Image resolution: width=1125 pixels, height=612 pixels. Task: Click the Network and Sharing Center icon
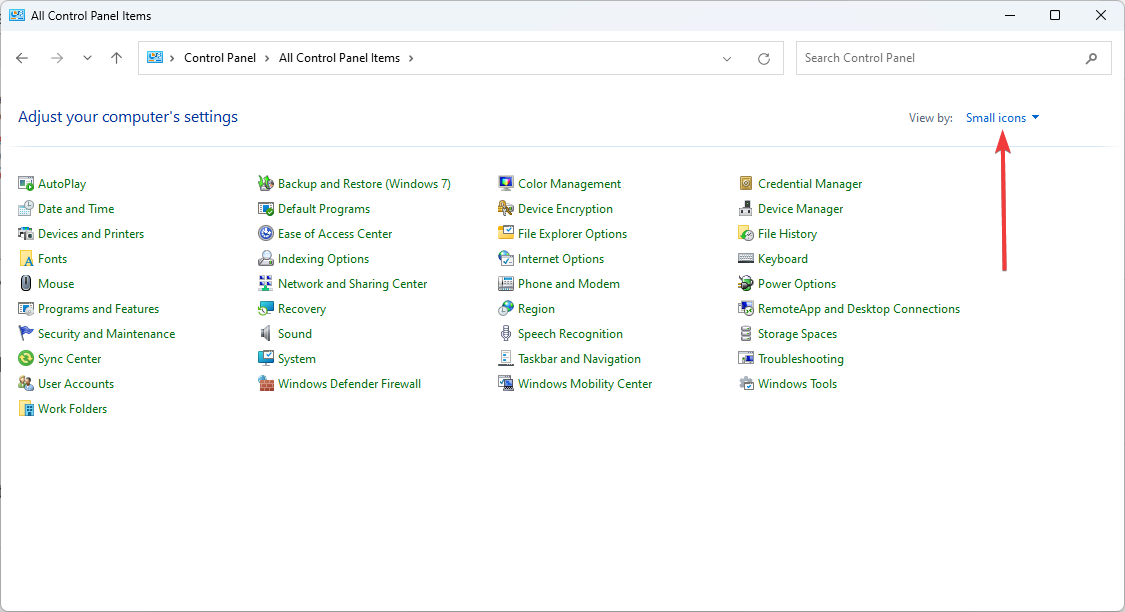tap(266, 284)
